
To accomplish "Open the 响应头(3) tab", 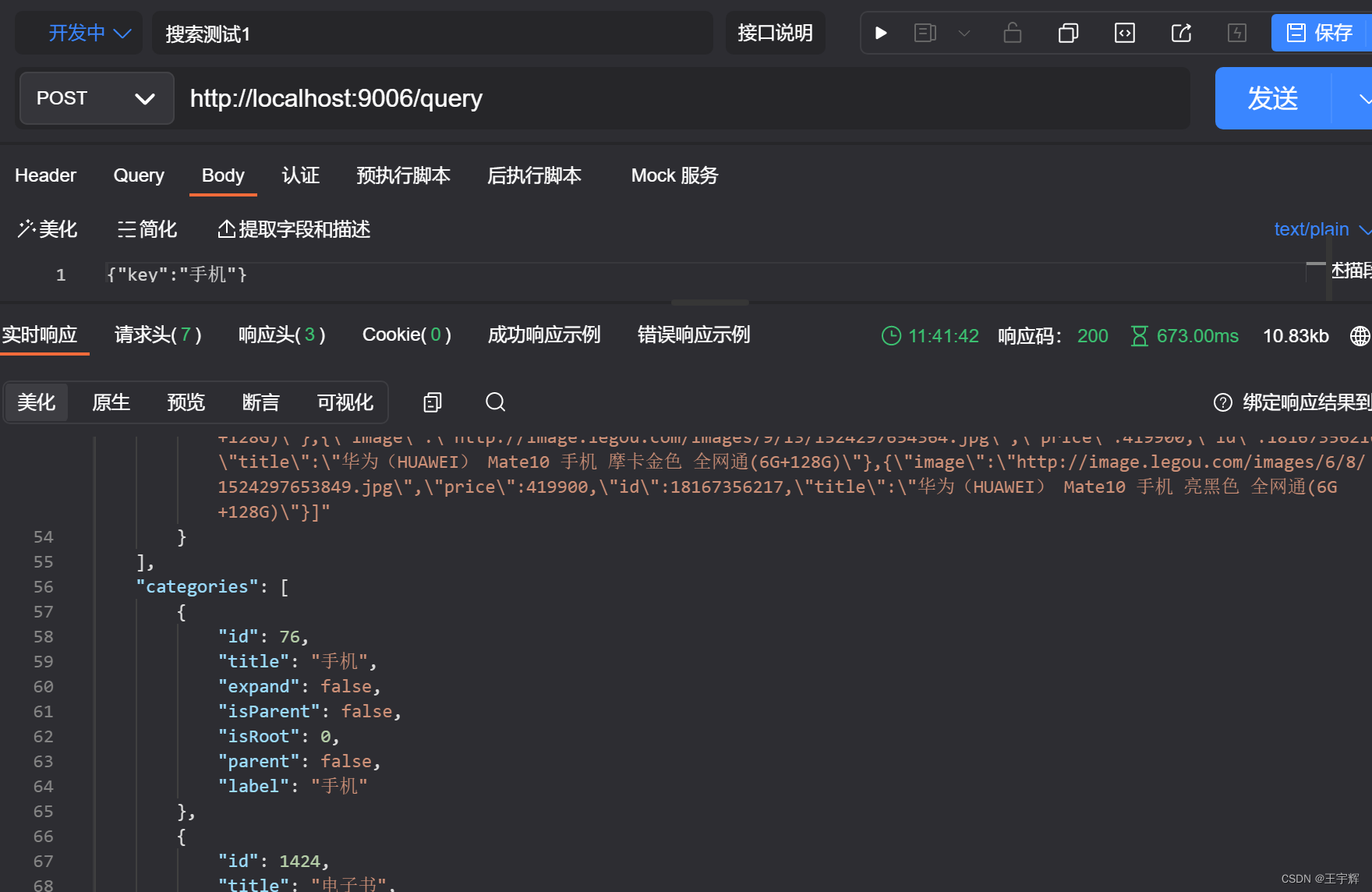I will 282,335.
